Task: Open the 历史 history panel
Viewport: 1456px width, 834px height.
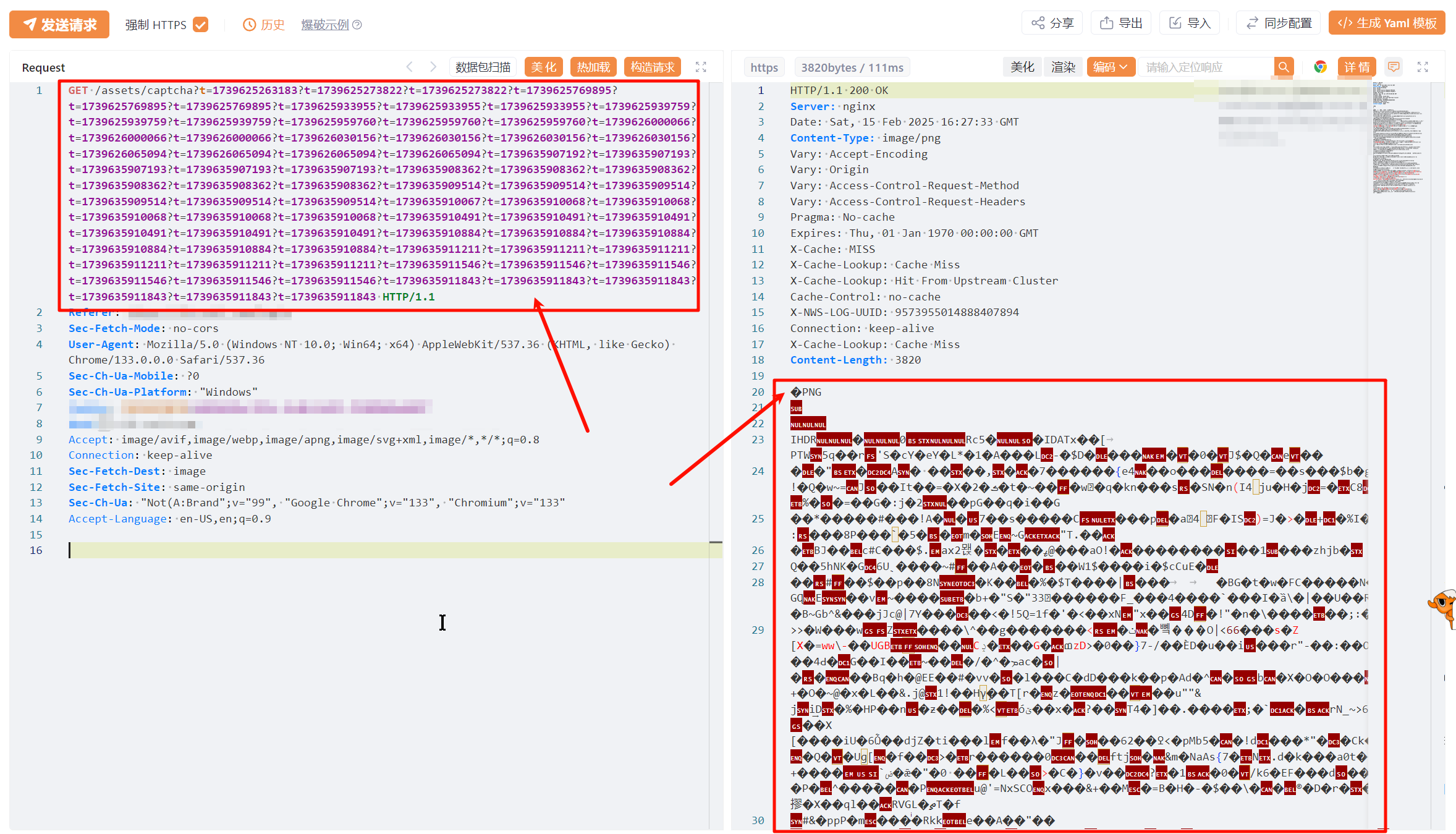Action: [264, 25]
